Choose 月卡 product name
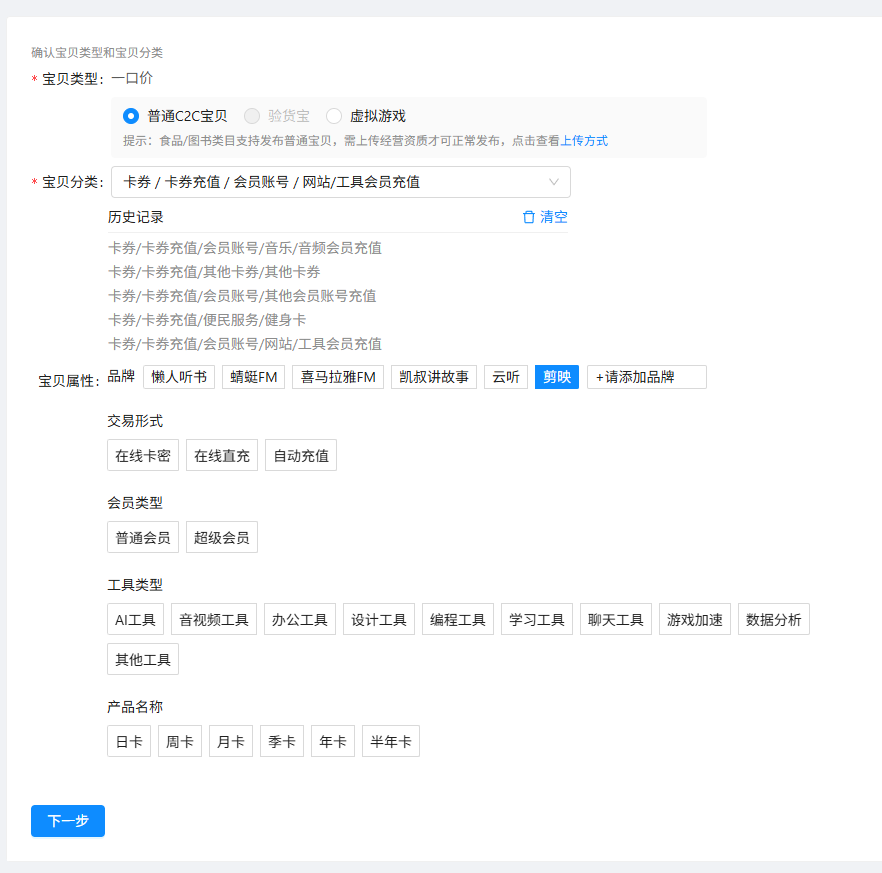 (231, 741)
